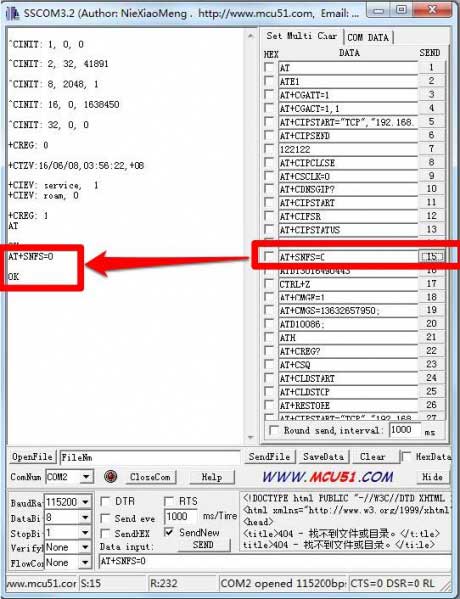Click the SaveData button
460x599 pixels.
[x=323, y=457]
